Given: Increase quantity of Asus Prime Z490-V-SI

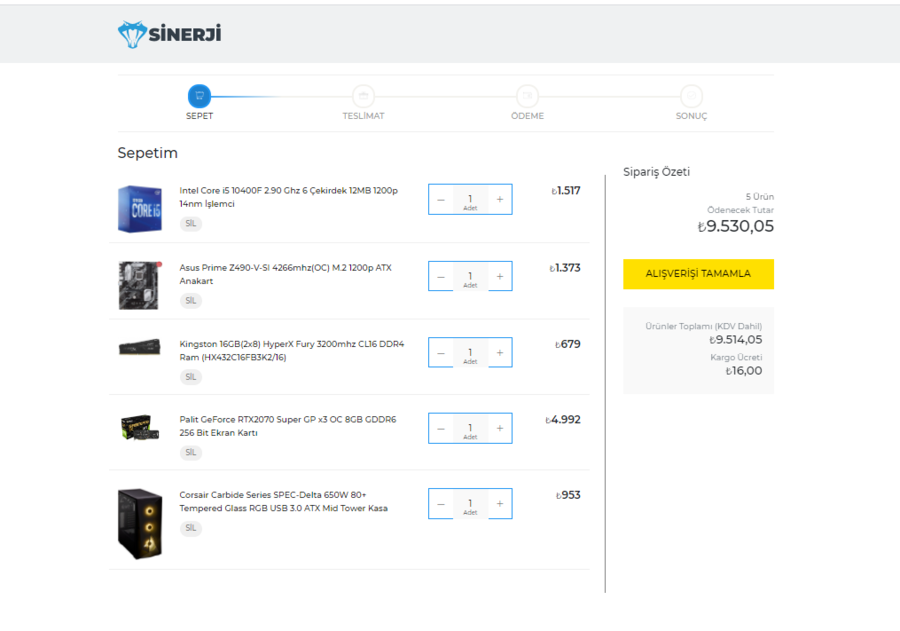Looking at the screenshot, I should [x=500, y=277].
